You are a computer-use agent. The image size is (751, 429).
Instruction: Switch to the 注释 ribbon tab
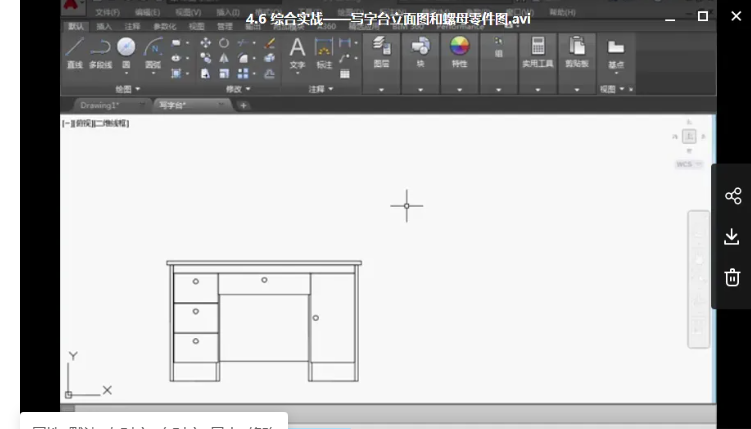click(132, 26)
